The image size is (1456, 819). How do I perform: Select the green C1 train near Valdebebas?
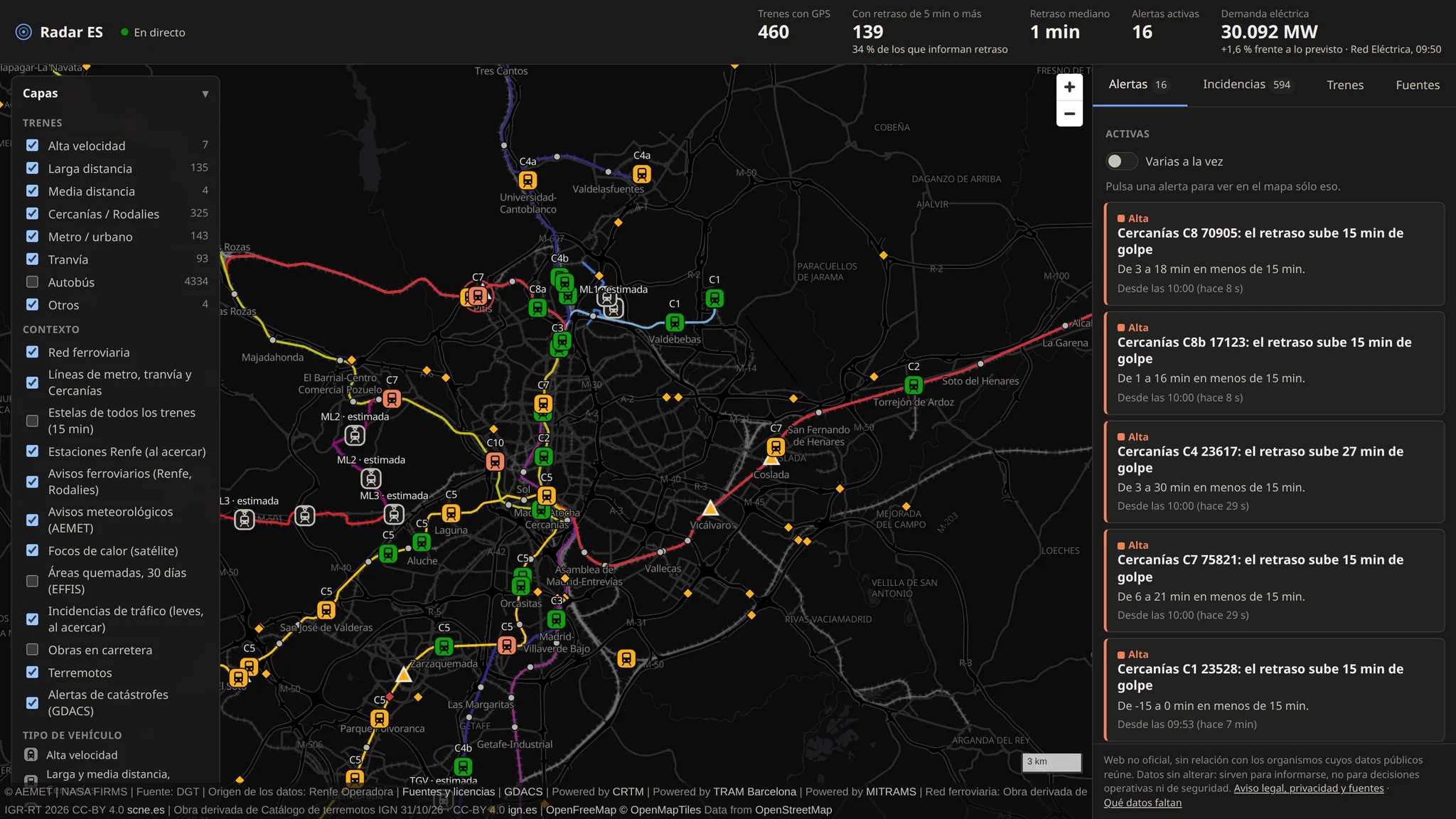click(x=675, y=322)
